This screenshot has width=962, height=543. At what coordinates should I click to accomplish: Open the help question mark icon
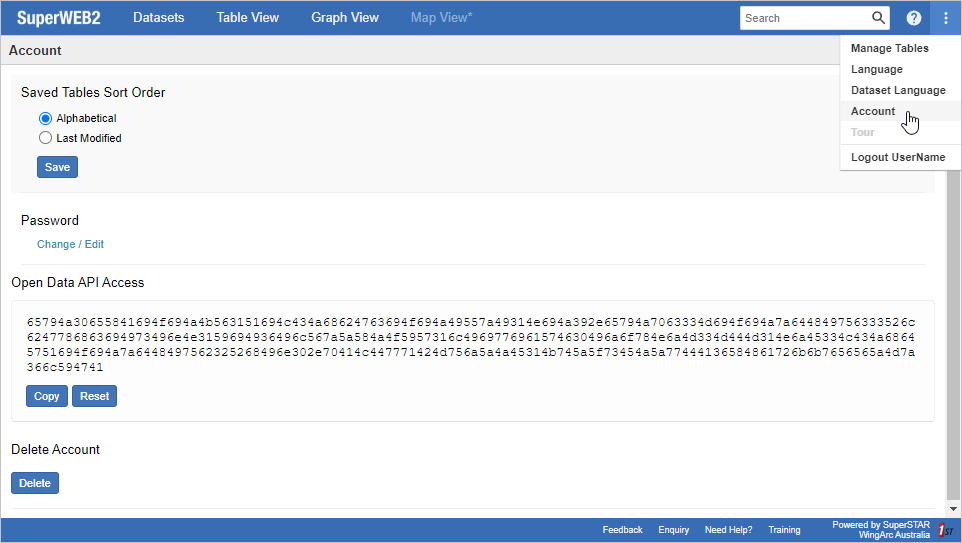pyautogui.click(x=913, y=18)
